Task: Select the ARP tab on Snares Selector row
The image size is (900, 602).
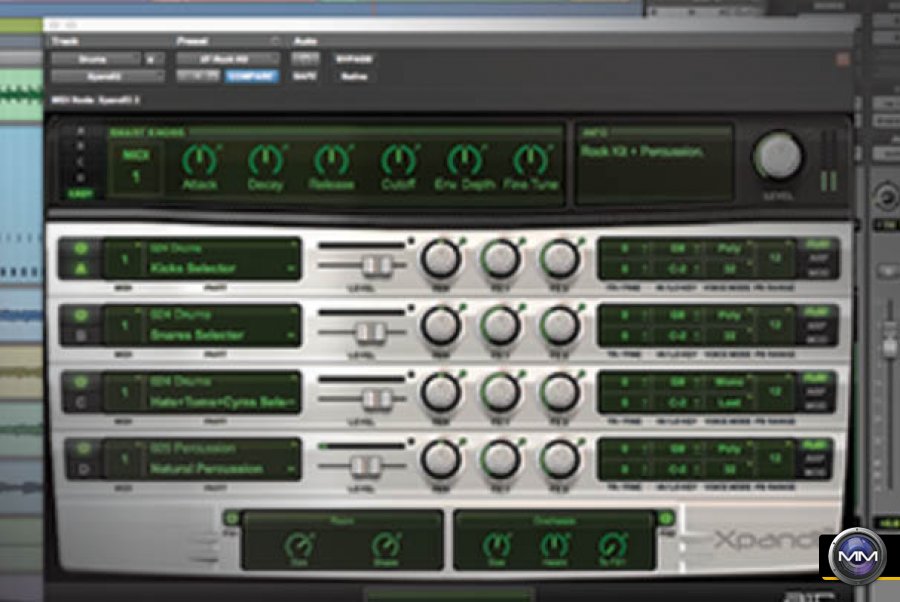Action: point(817,325)
